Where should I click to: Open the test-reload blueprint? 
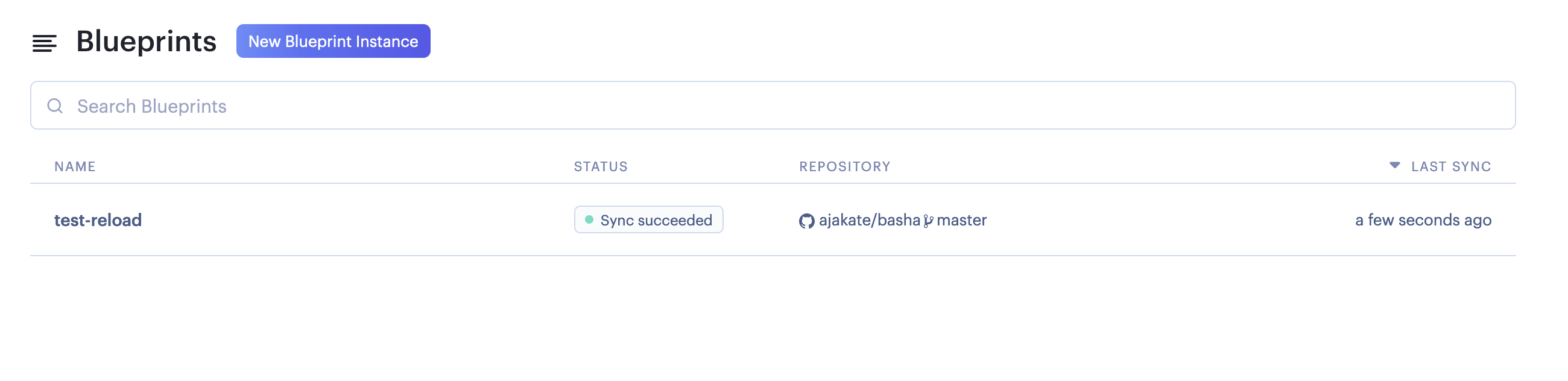98,219
